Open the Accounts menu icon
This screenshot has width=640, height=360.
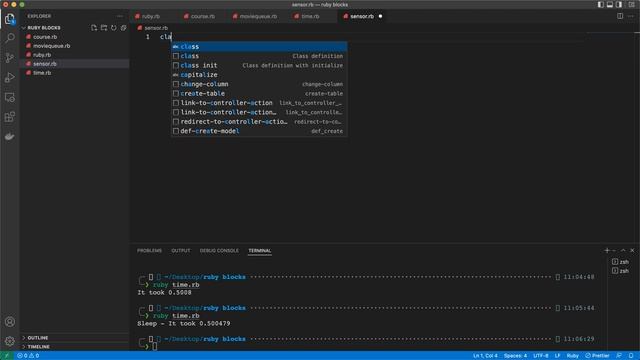click(x=9, y=322)
